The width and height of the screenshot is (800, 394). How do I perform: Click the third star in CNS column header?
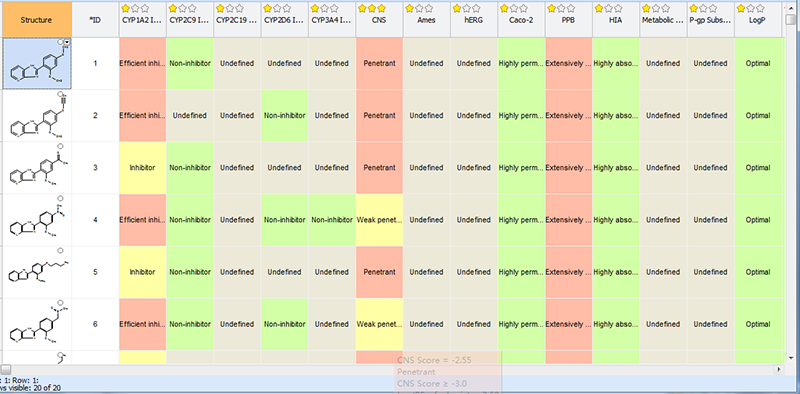(x=381, y=8)
